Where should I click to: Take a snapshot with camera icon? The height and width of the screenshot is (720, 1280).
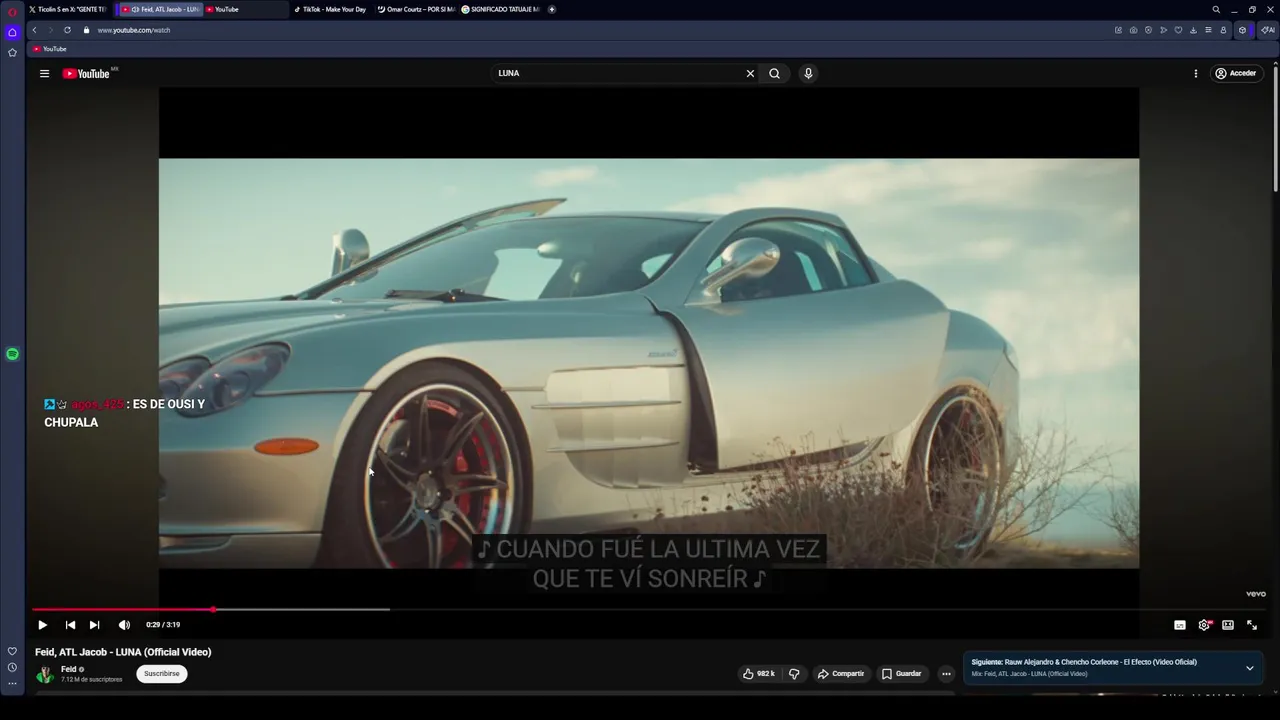point(1133,30)
